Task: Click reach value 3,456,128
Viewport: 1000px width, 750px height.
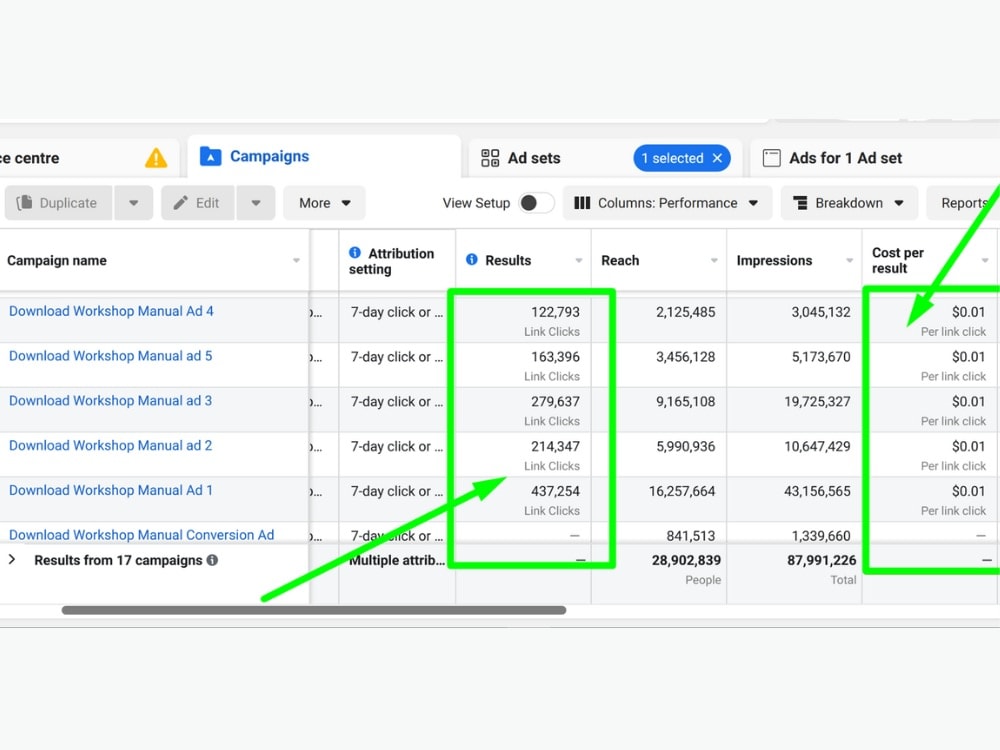Action: tap(686, 357)
